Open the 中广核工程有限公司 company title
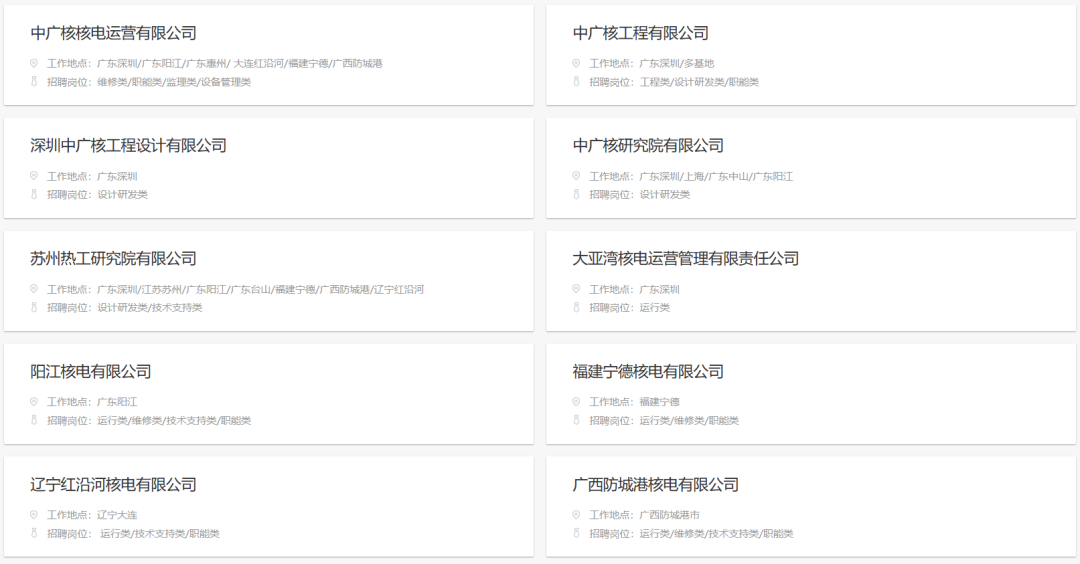 pos(641,33)
